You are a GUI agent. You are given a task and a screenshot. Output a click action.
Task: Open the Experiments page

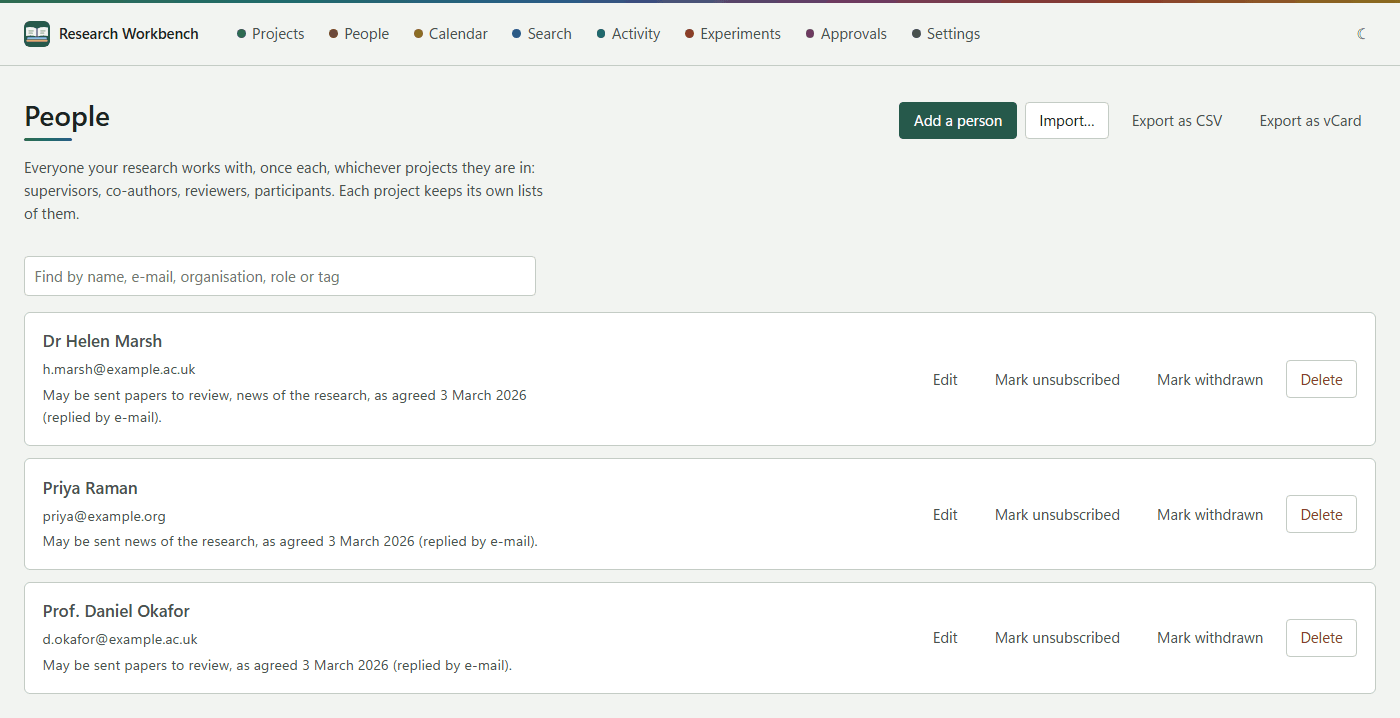point(733,34)
